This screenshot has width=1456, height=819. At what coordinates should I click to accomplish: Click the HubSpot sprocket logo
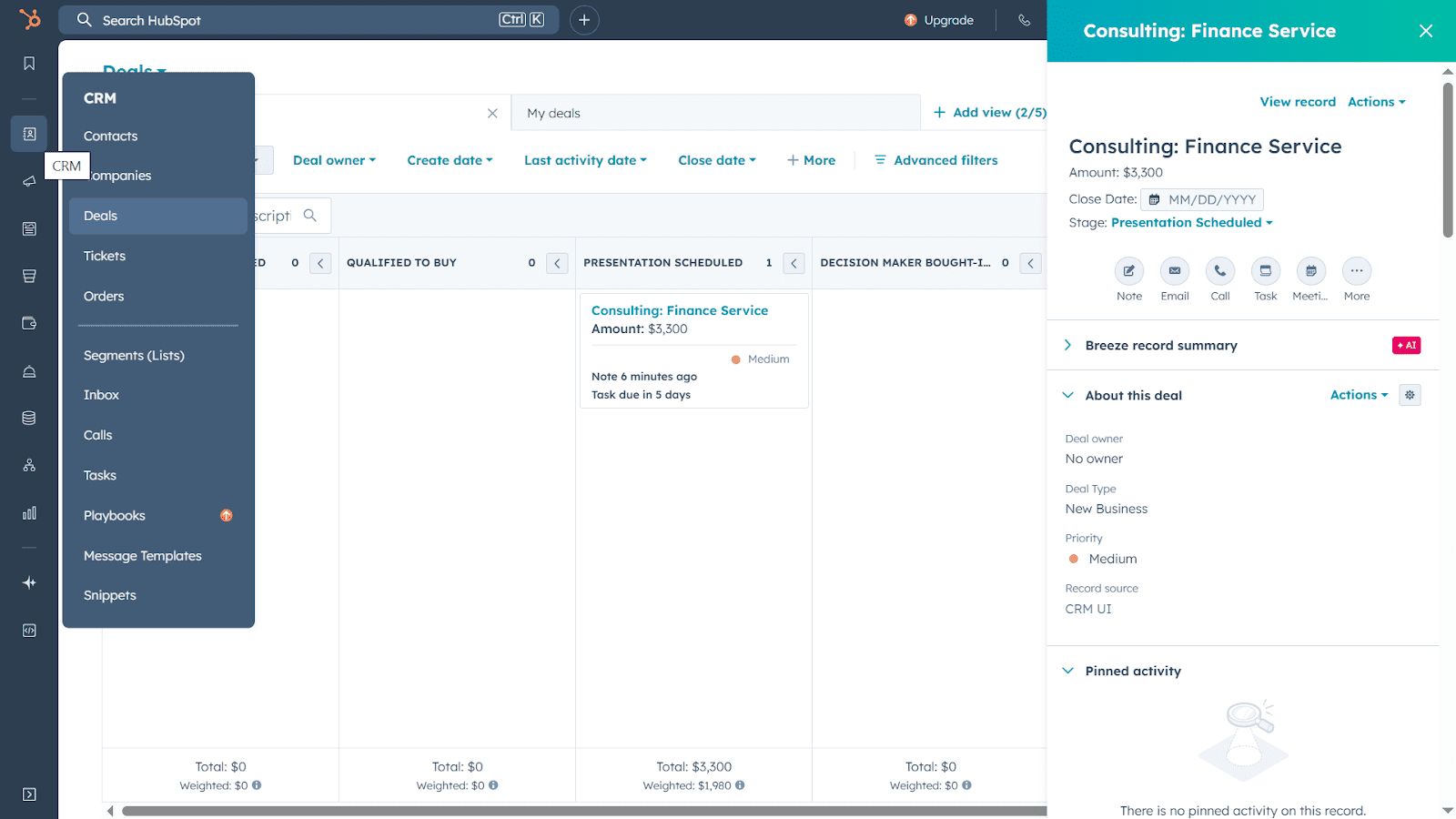point(30,19)
